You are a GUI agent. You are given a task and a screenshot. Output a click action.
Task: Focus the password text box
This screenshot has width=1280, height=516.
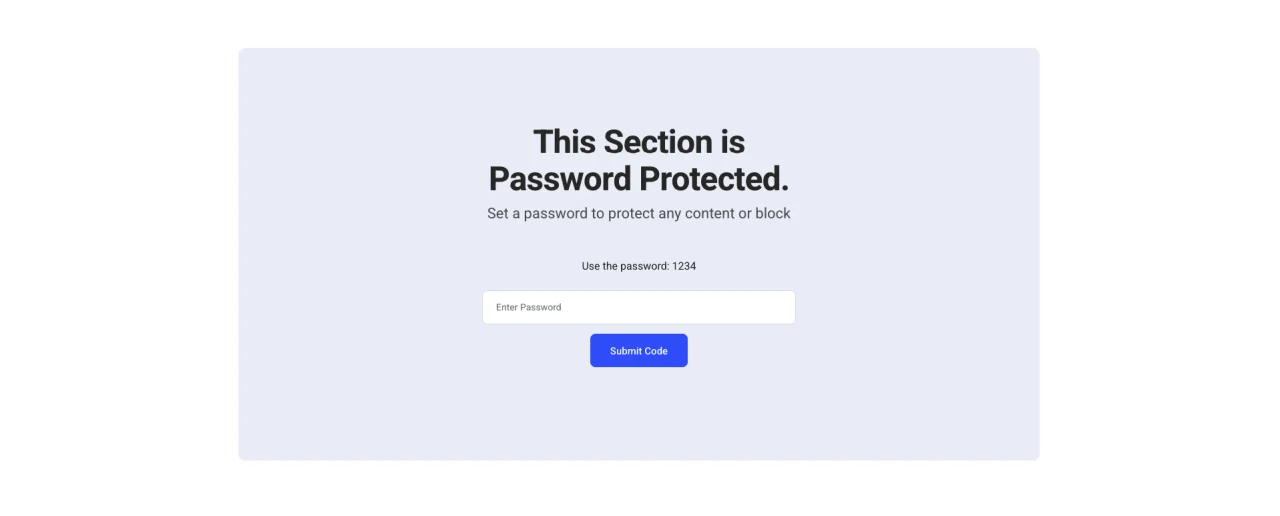point(638,307)
